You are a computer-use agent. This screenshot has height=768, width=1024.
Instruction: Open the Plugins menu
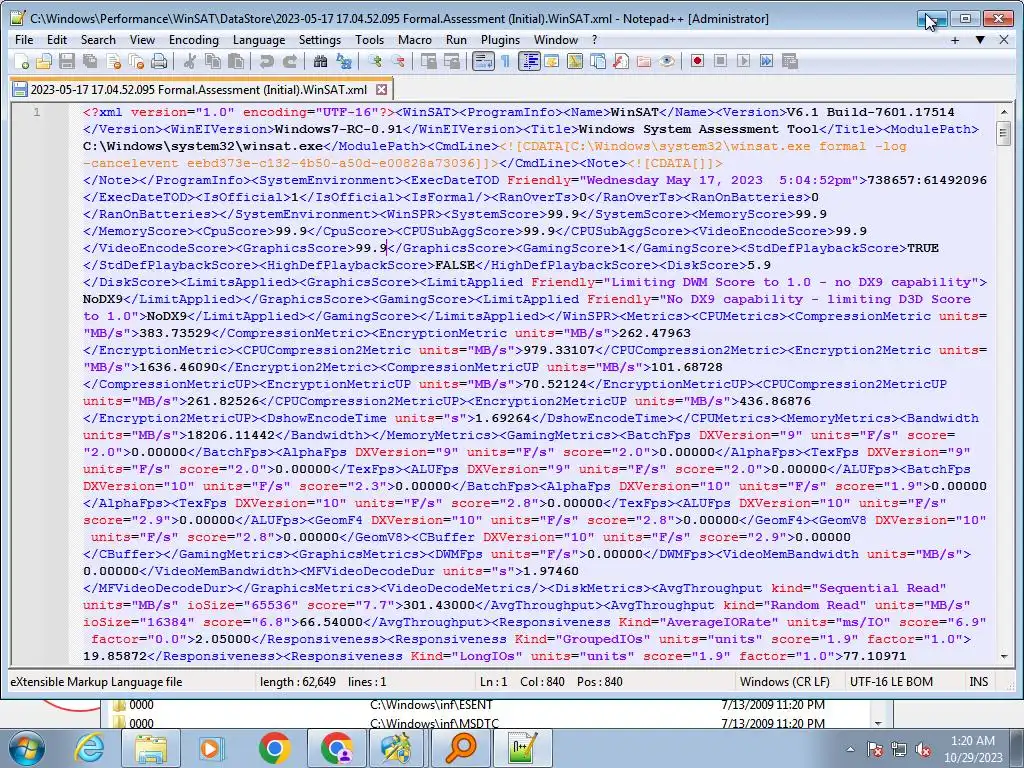500,40
